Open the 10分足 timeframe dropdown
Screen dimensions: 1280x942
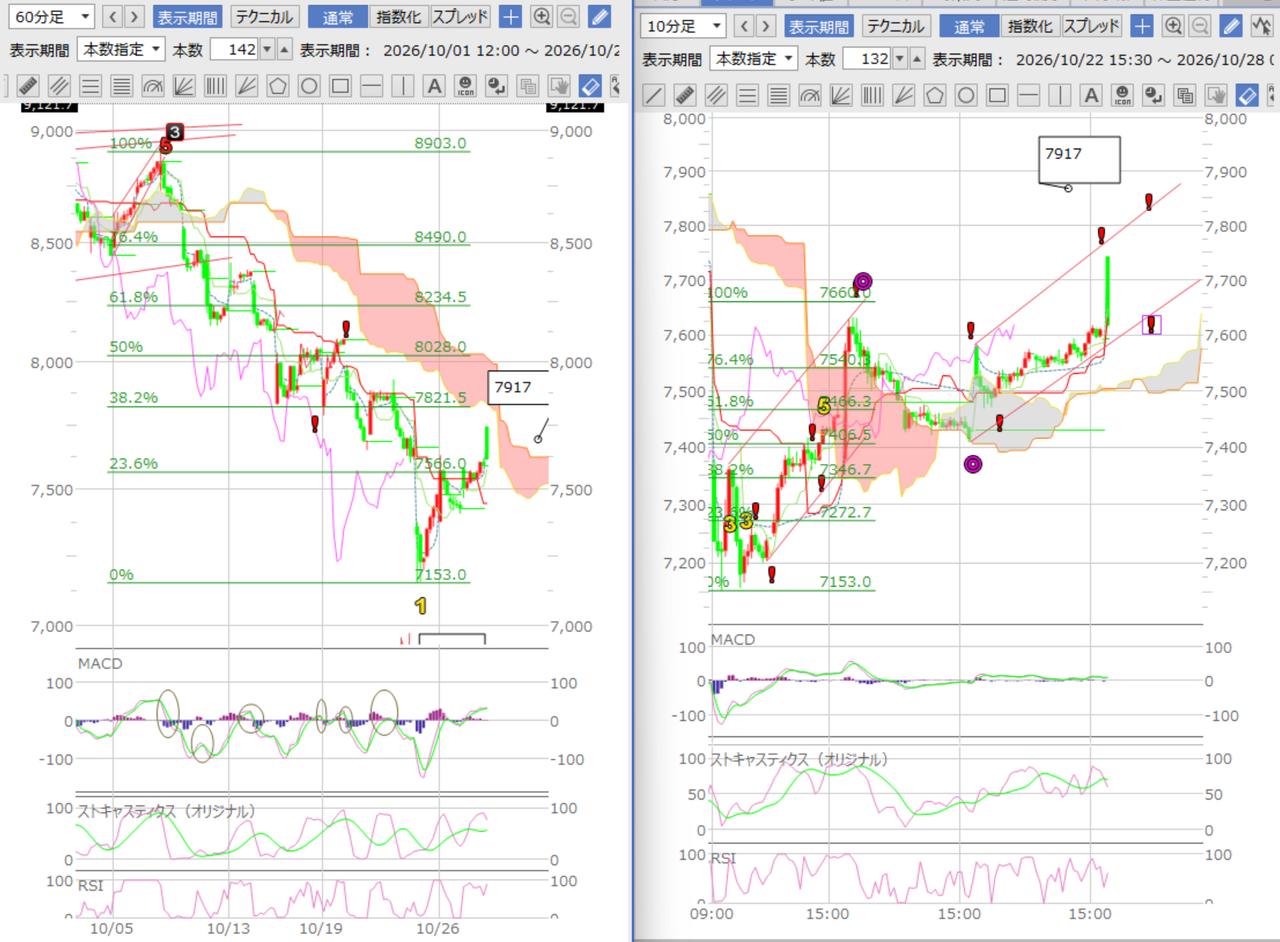coord(683,26)
